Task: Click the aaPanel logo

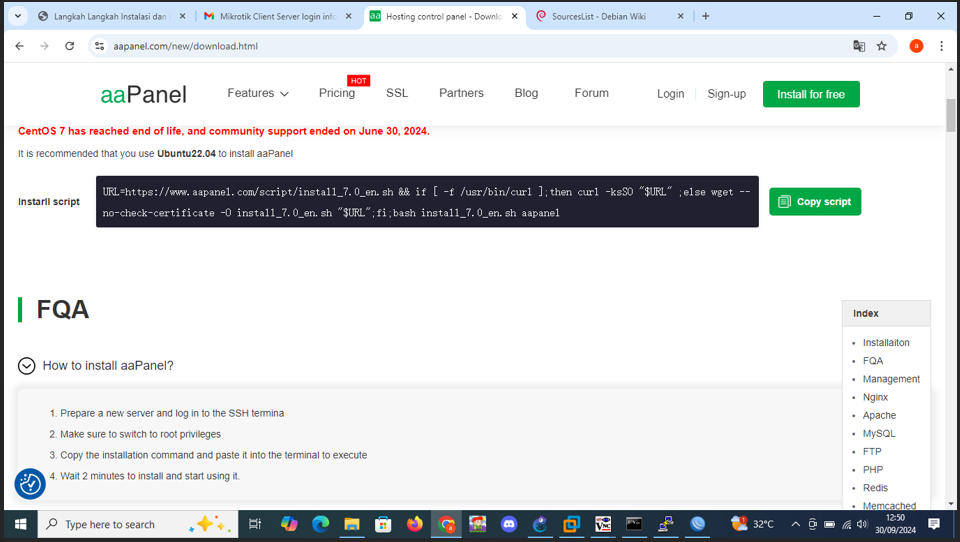Action: pyautogui.click(x=143, y=94)
